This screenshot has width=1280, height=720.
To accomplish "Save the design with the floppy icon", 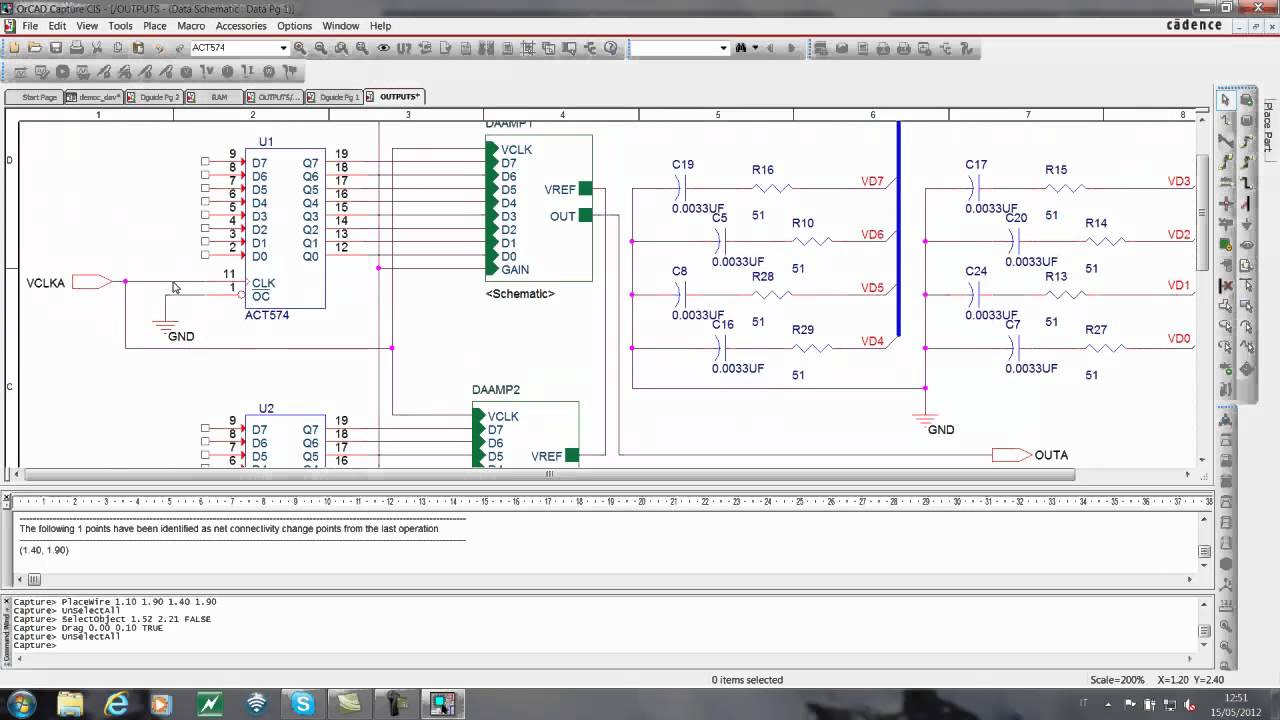I will 56,47.
